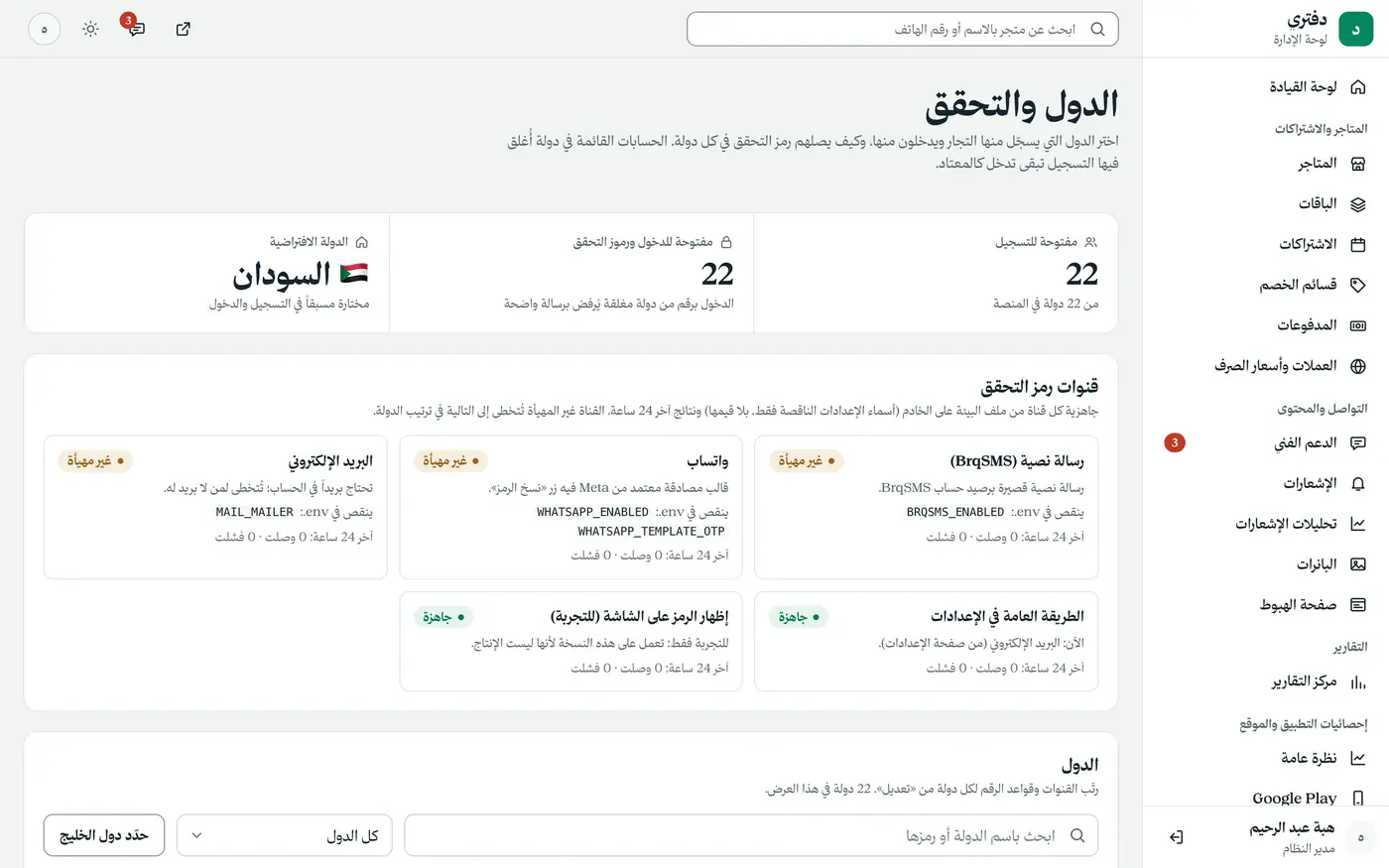Click the مفتوحة للدخول ورموز التحقق label
The height and width of the screenshot is (868, 1389).
coord(642,242)
